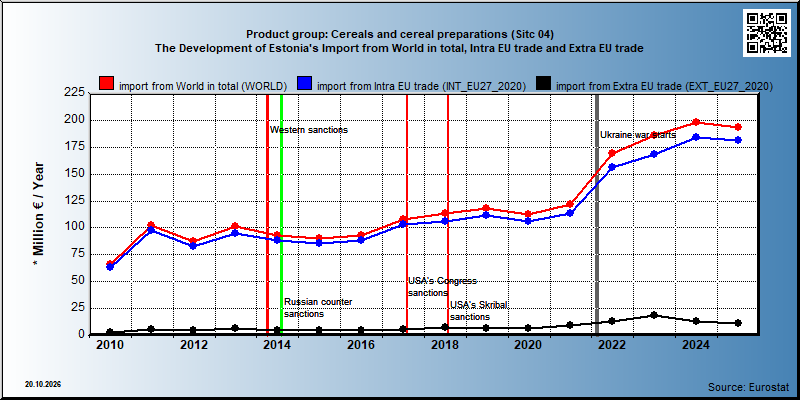
Task: Click the red 2022 World data point
Action: (612, 153)
